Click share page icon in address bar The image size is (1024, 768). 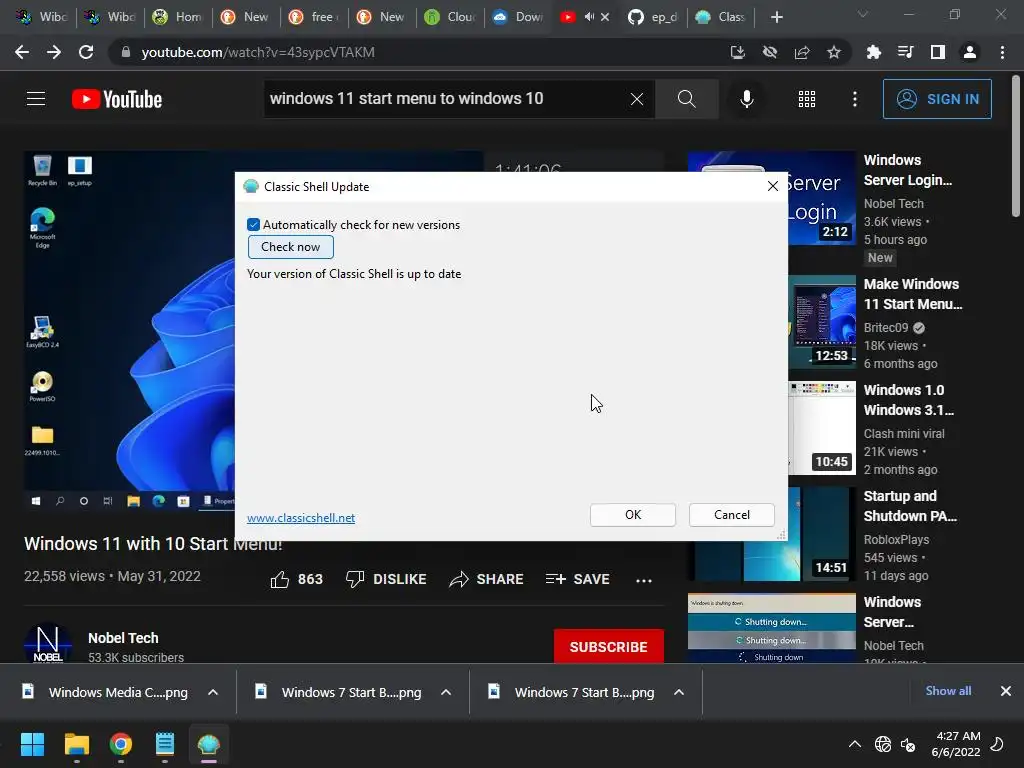coord(802,52)
